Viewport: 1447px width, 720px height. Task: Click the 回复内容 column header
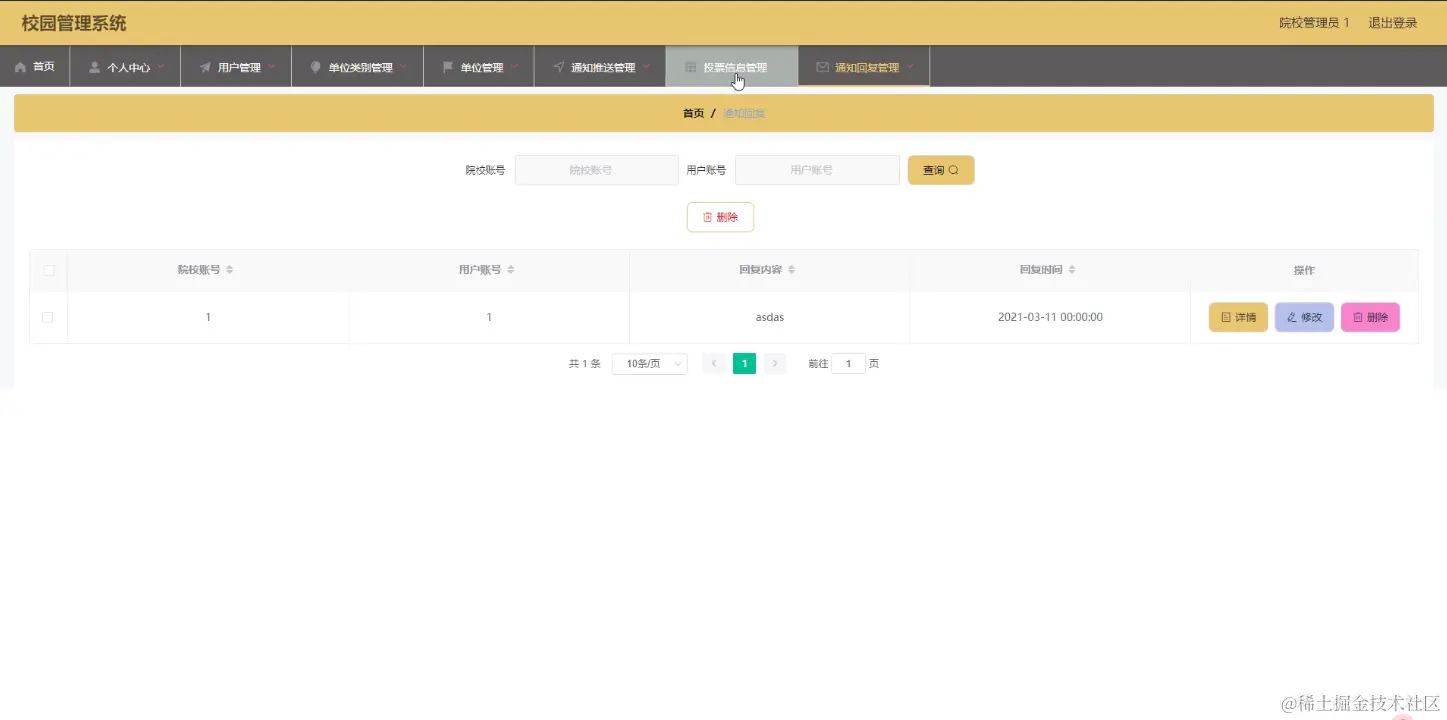pyautogui.click(x=769, y=270)
